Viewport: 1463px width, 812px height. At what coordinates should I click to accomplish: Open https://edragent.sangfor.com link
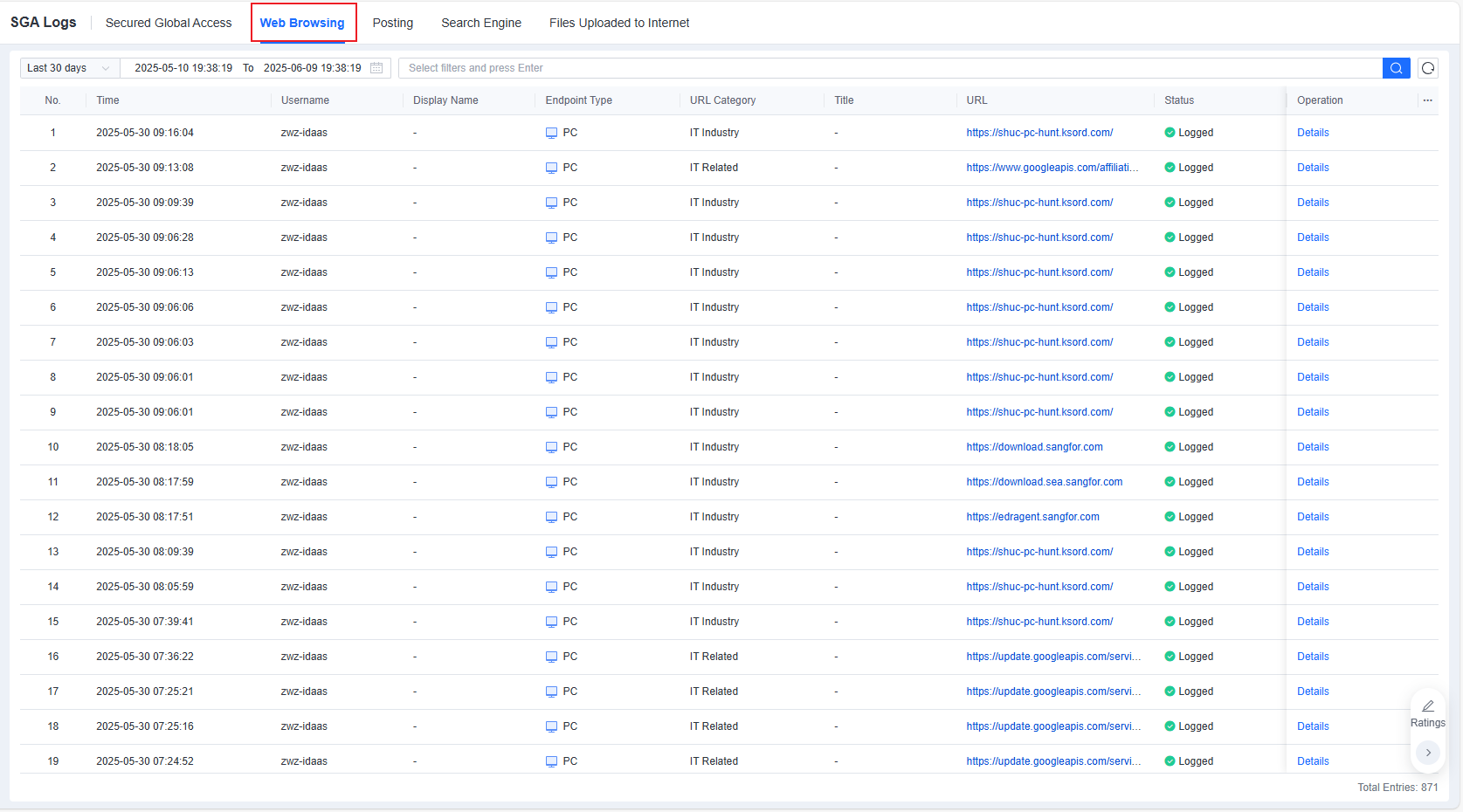pyautogui.click(x=1032, y=517)
